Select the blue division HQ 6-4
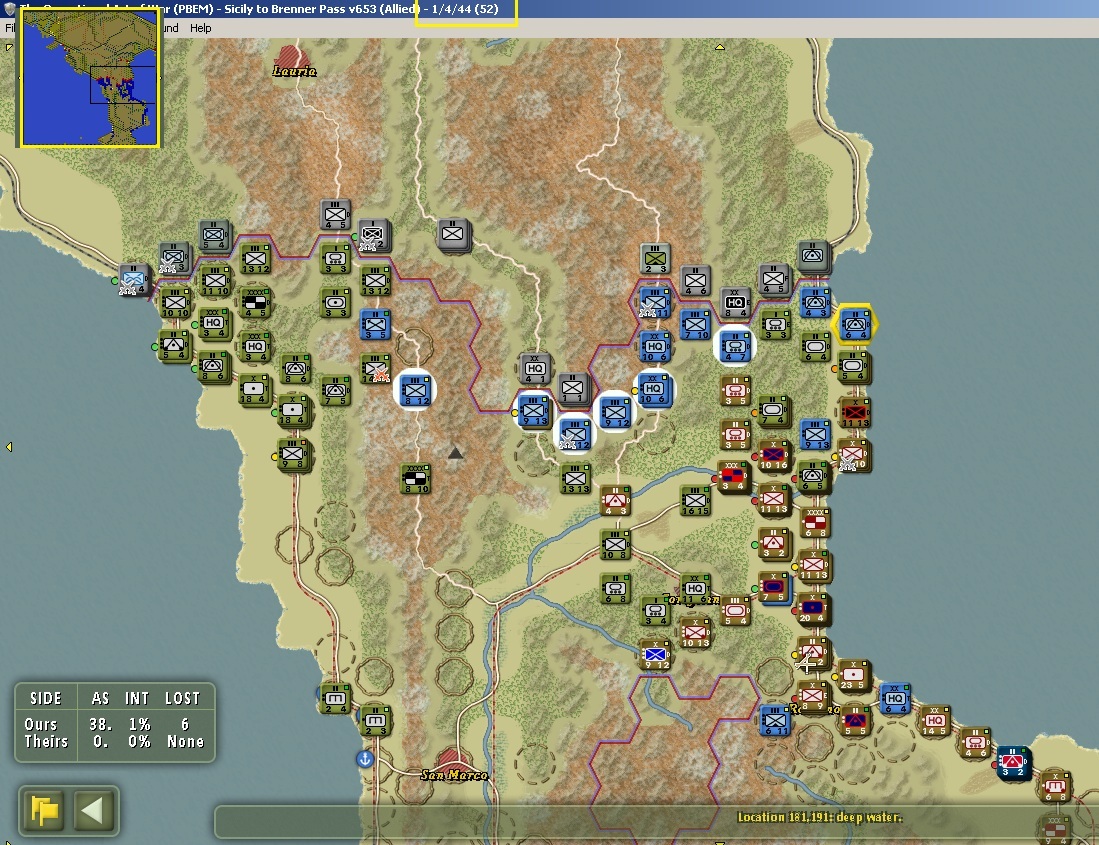Screen dimensions: 1099x845 [x=894, y=699]
